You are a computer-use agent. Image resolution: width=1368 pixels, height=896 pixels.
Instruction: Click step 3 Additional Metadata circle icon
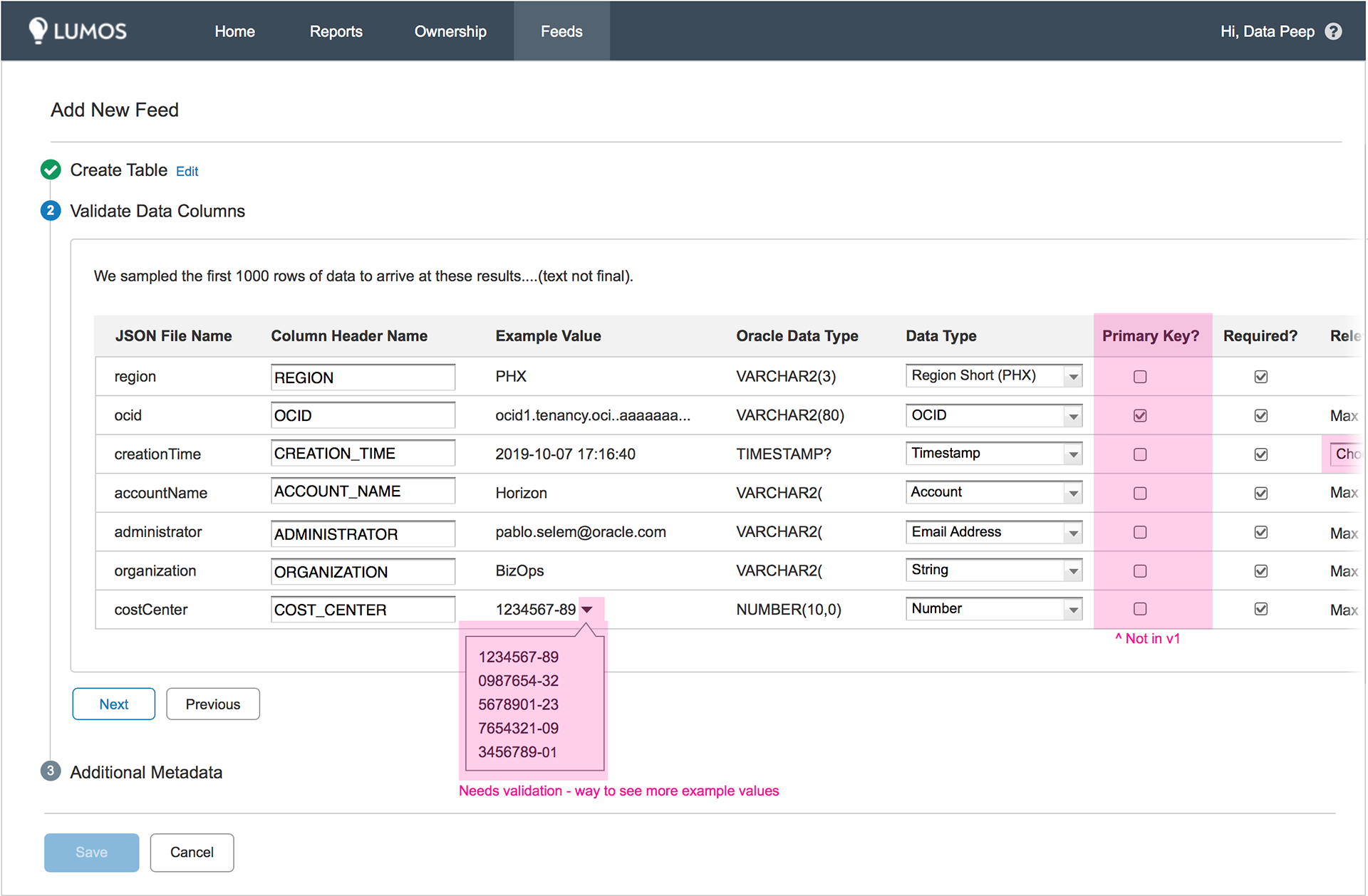point(51,771)
